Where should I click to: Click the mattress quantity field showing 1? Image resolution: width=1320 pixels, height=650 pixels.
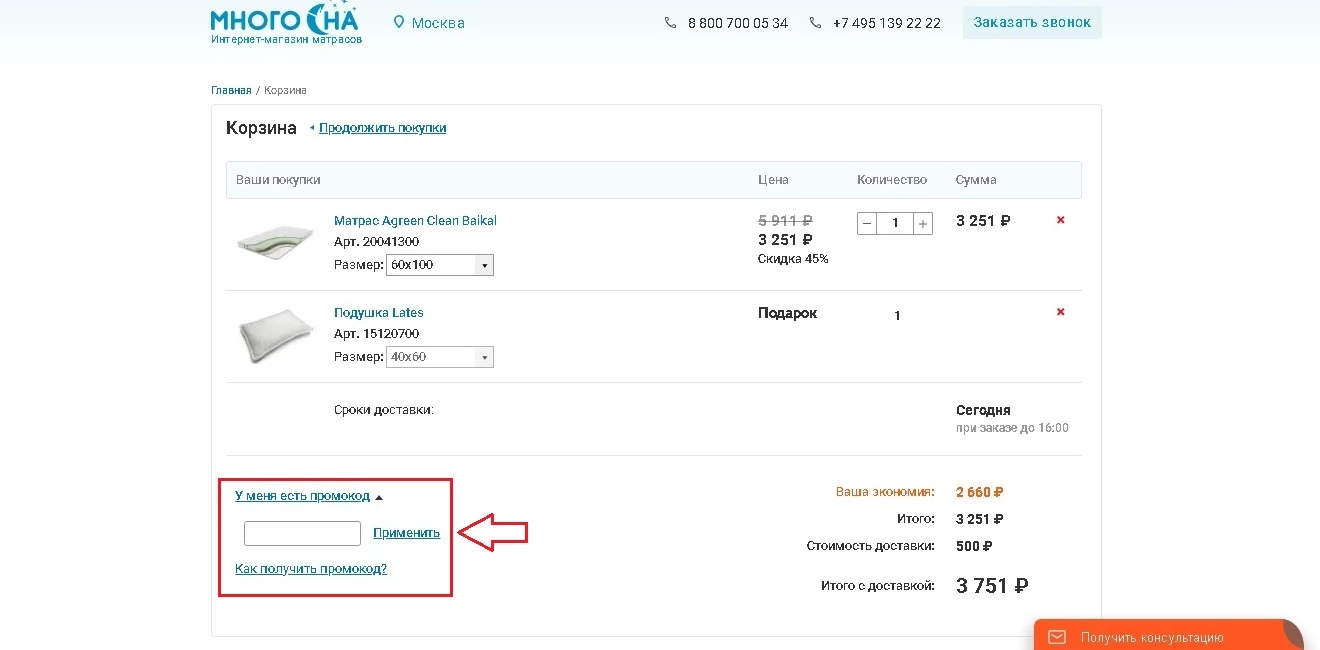point(895,223)
